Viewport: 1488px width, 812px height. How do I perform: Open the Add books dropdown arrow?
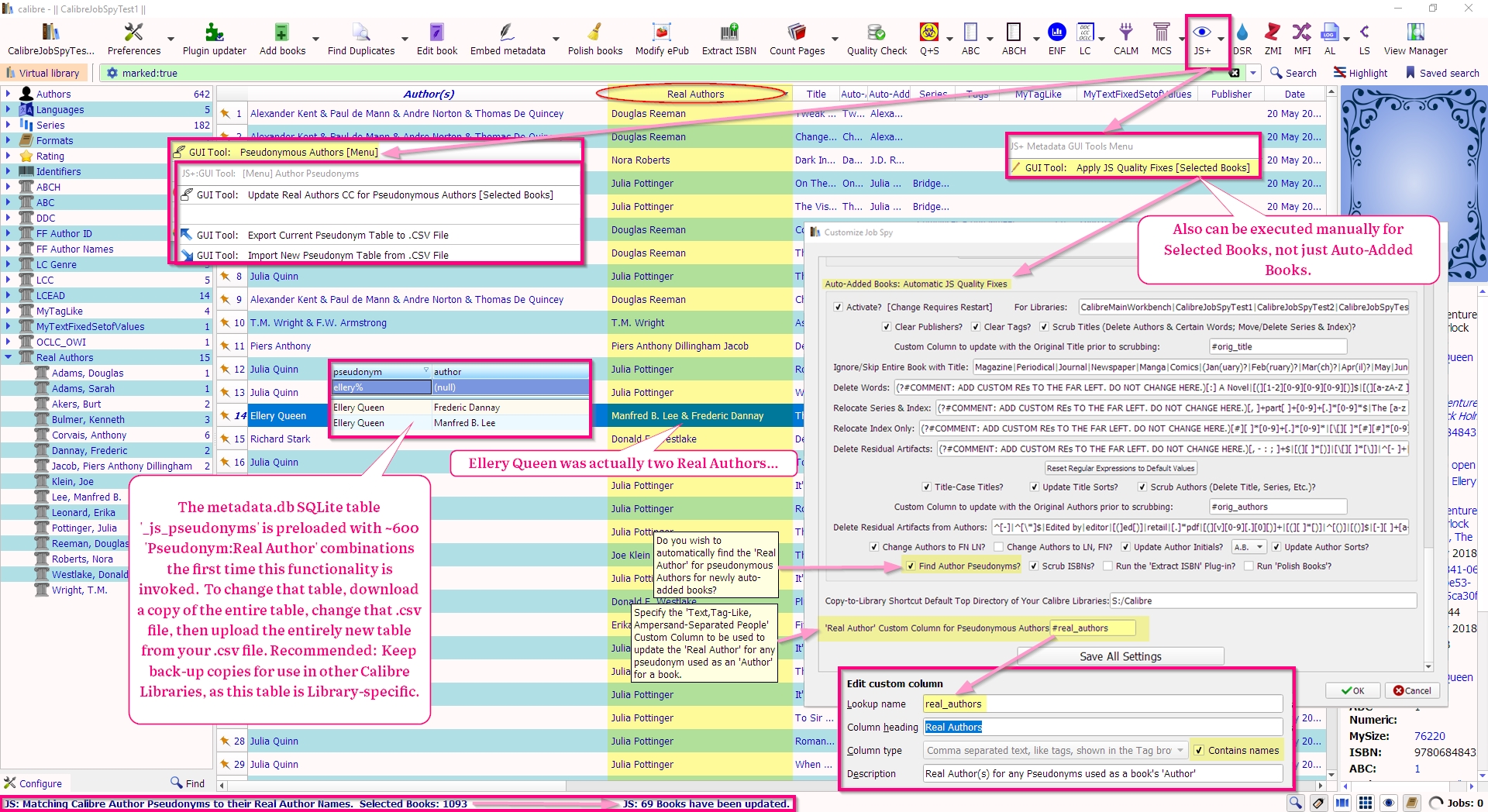pos(315,39)
